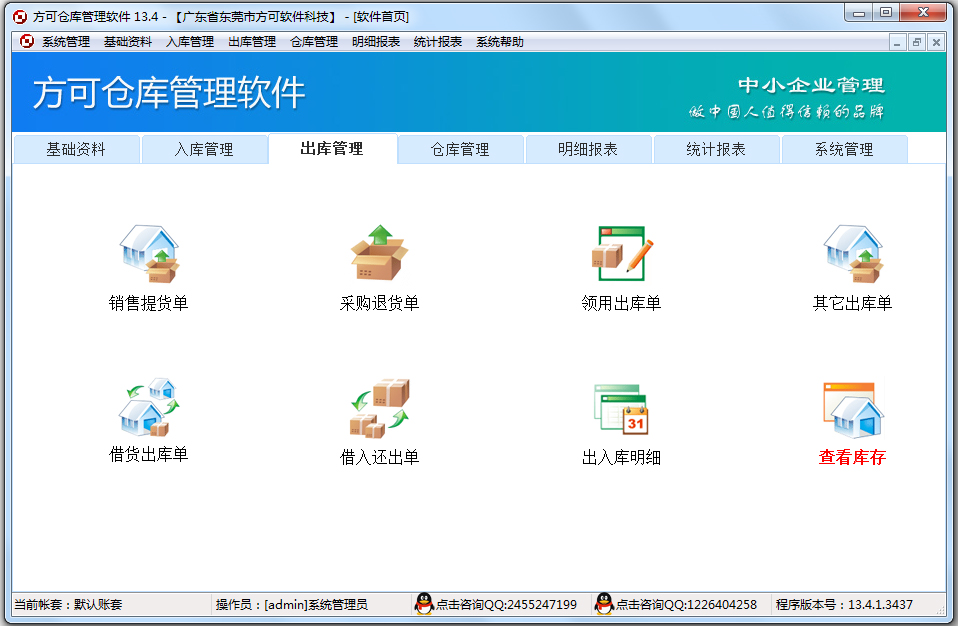Launch the 借货出库单 icon
Image resolution: width=958 pixels, height=626 pixels.
coord(148,407)
